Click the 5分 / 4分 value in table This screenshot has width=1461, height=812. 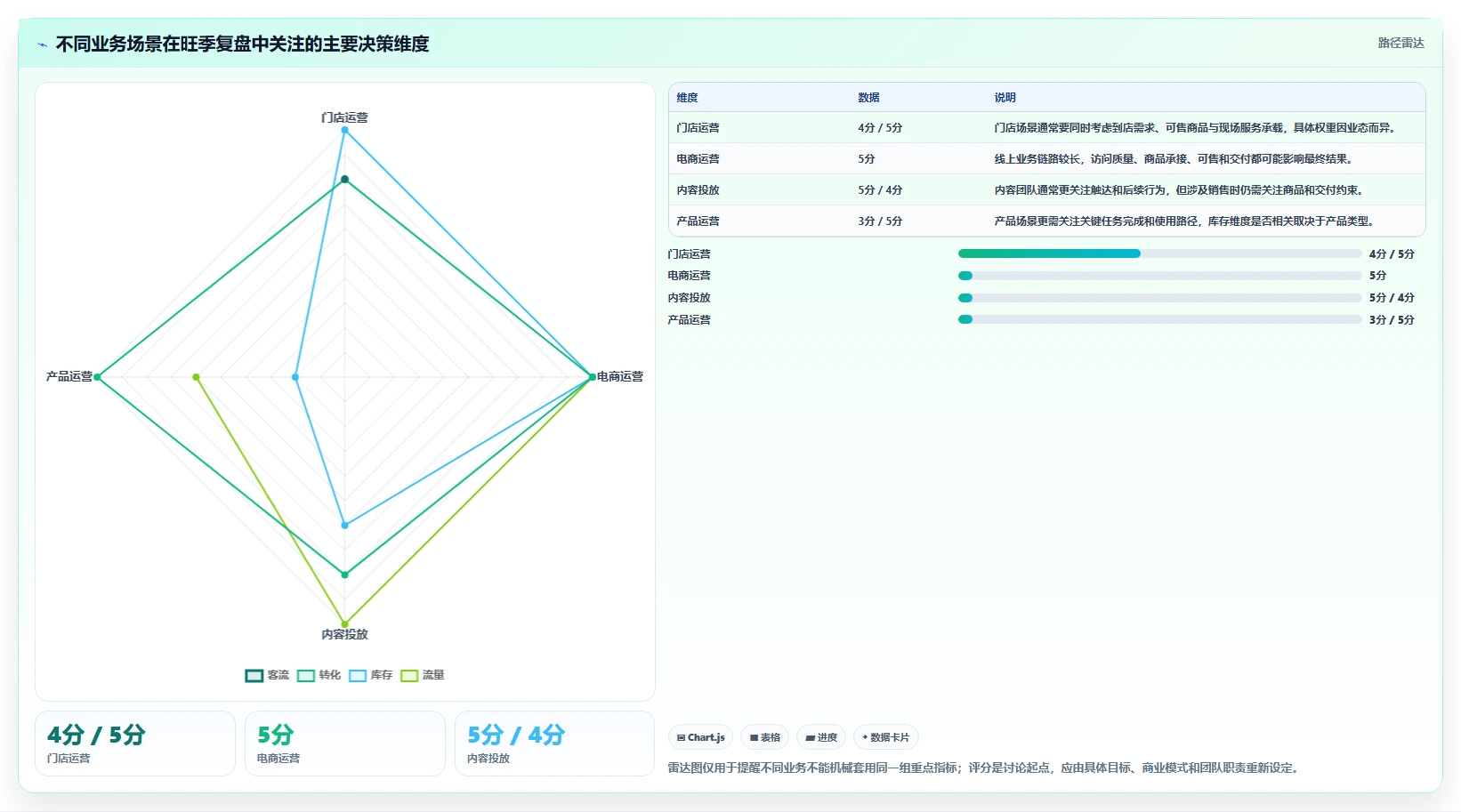pos(880,190)
